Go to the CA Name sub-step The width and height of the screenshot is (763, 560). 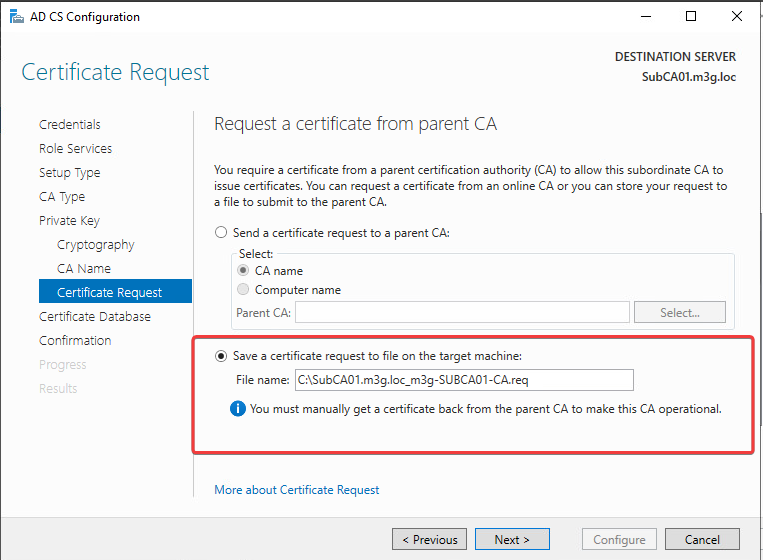point(84,269)
